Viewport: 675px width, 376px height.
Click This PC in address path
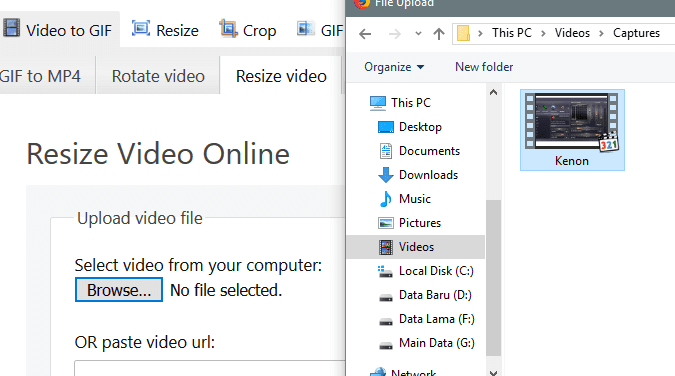coord(511,33)
